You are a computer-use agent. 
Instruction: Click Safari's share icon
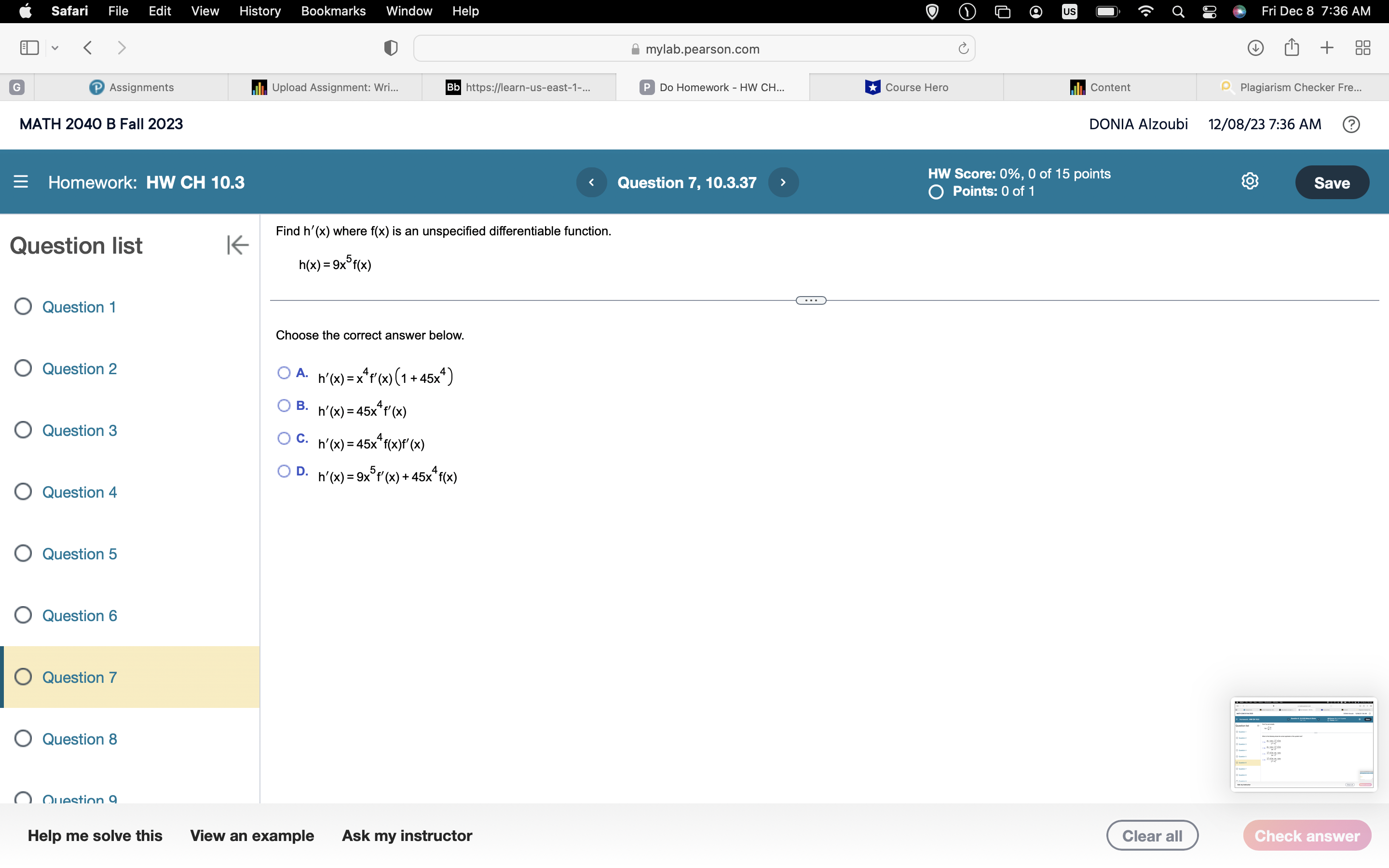click(1292, 48)
